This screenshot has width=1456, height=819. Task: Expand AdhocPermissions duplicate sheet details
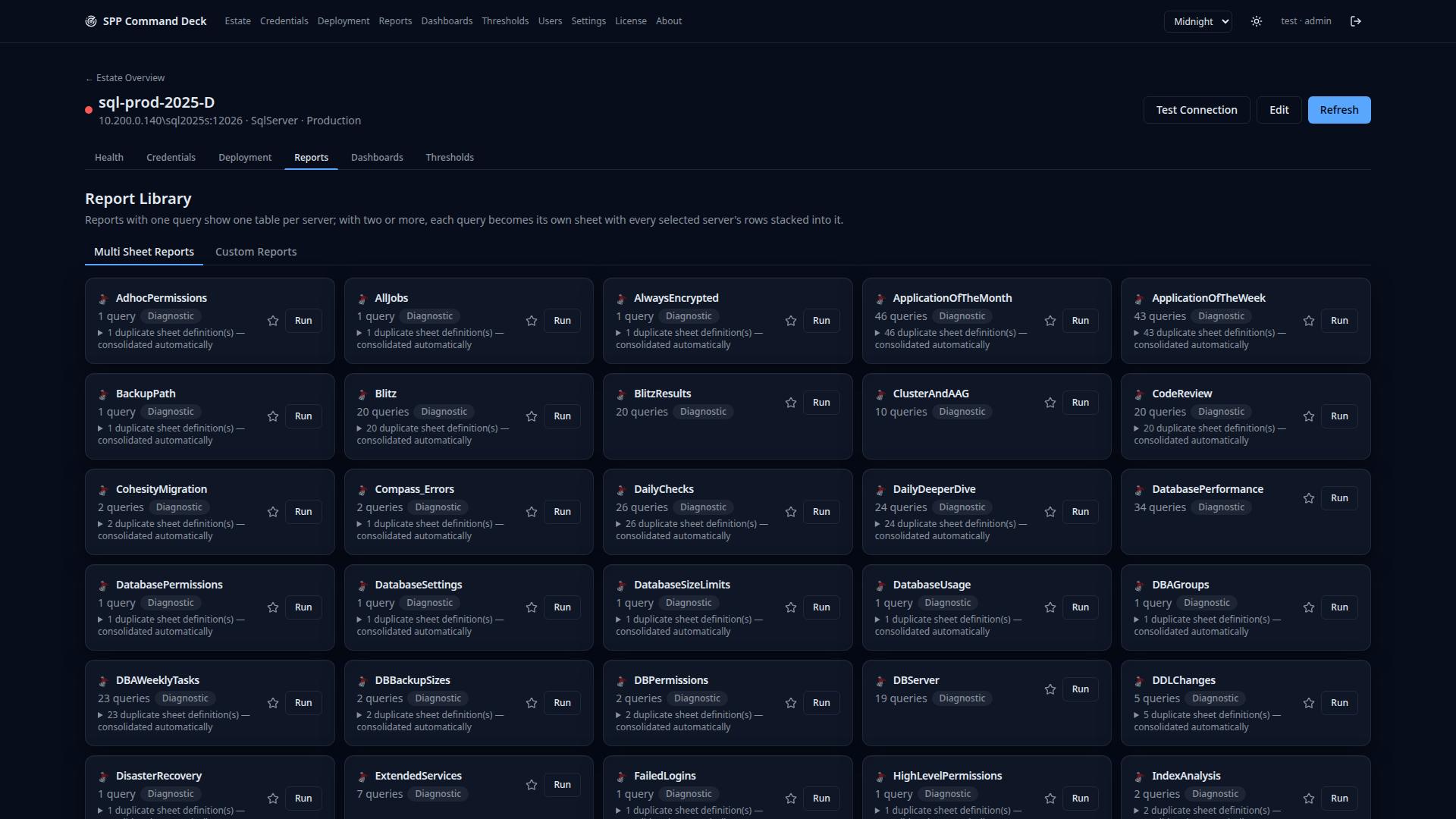[x=171, y=339]
